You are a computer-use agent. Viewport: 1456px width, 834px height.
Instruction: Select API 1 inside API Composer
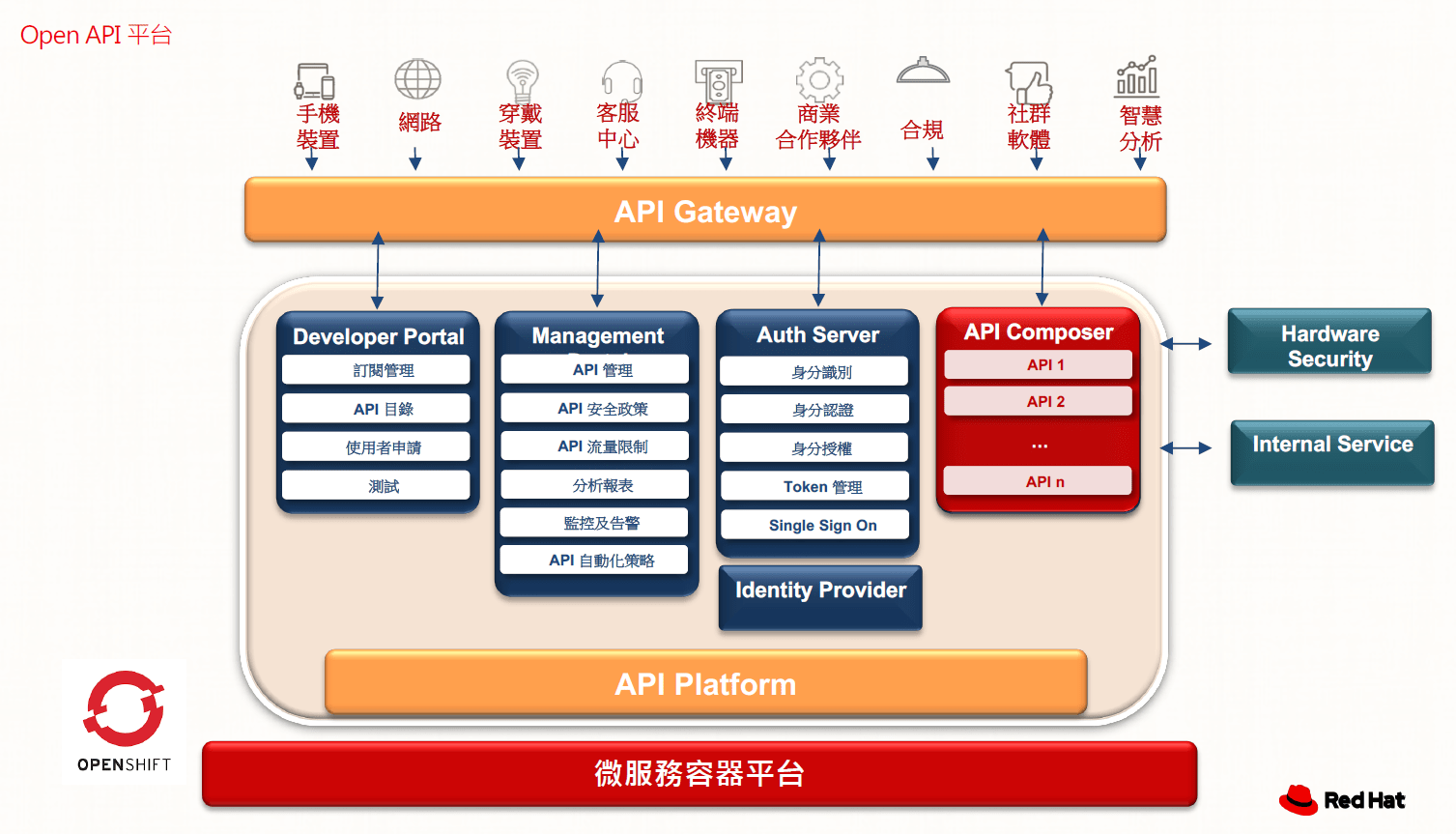[x=1038, y=364]
